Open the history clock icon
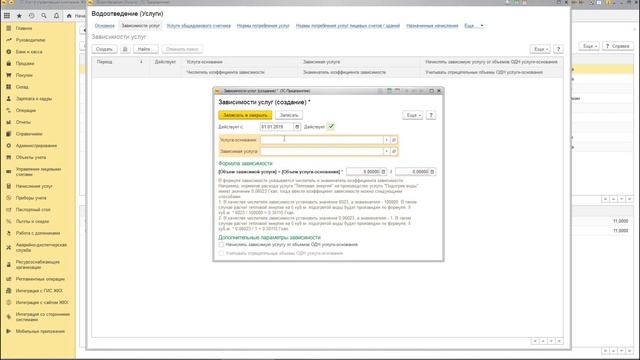This screenshot has height=360, width=640. (31, 16)
